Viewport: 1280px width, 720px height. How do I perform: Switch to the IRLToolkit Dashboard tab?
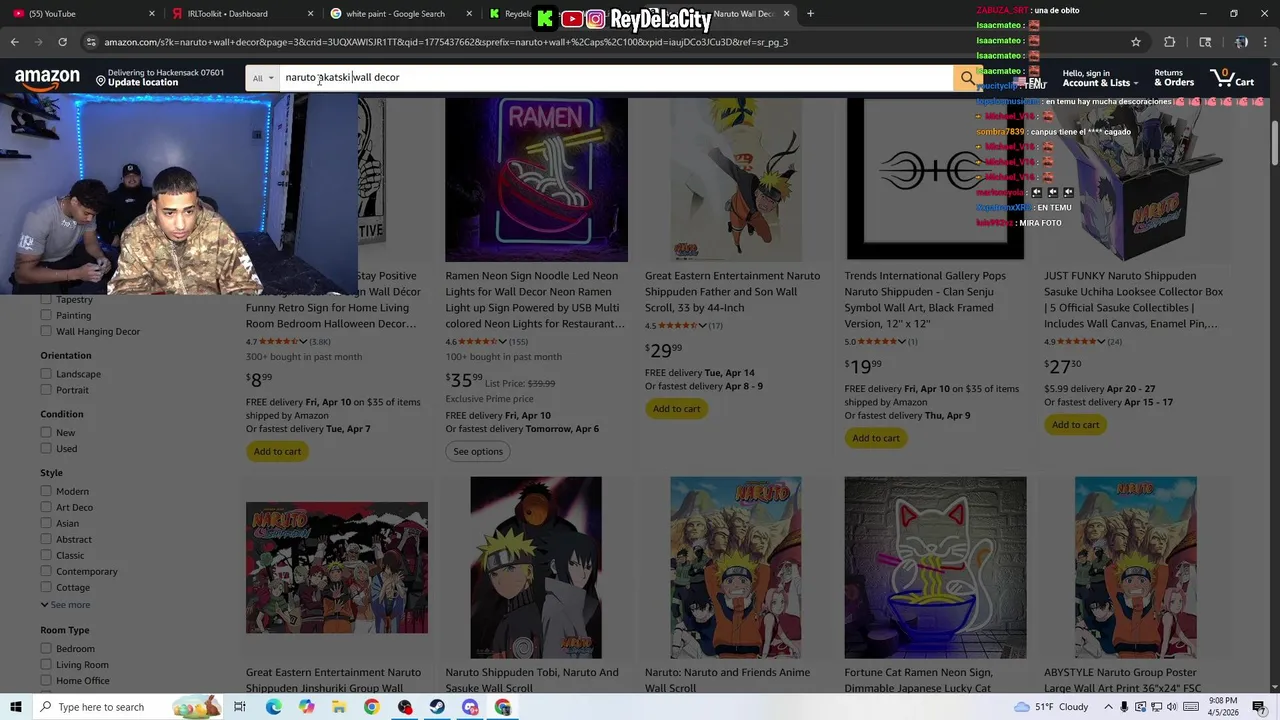(x=227, y=14)
